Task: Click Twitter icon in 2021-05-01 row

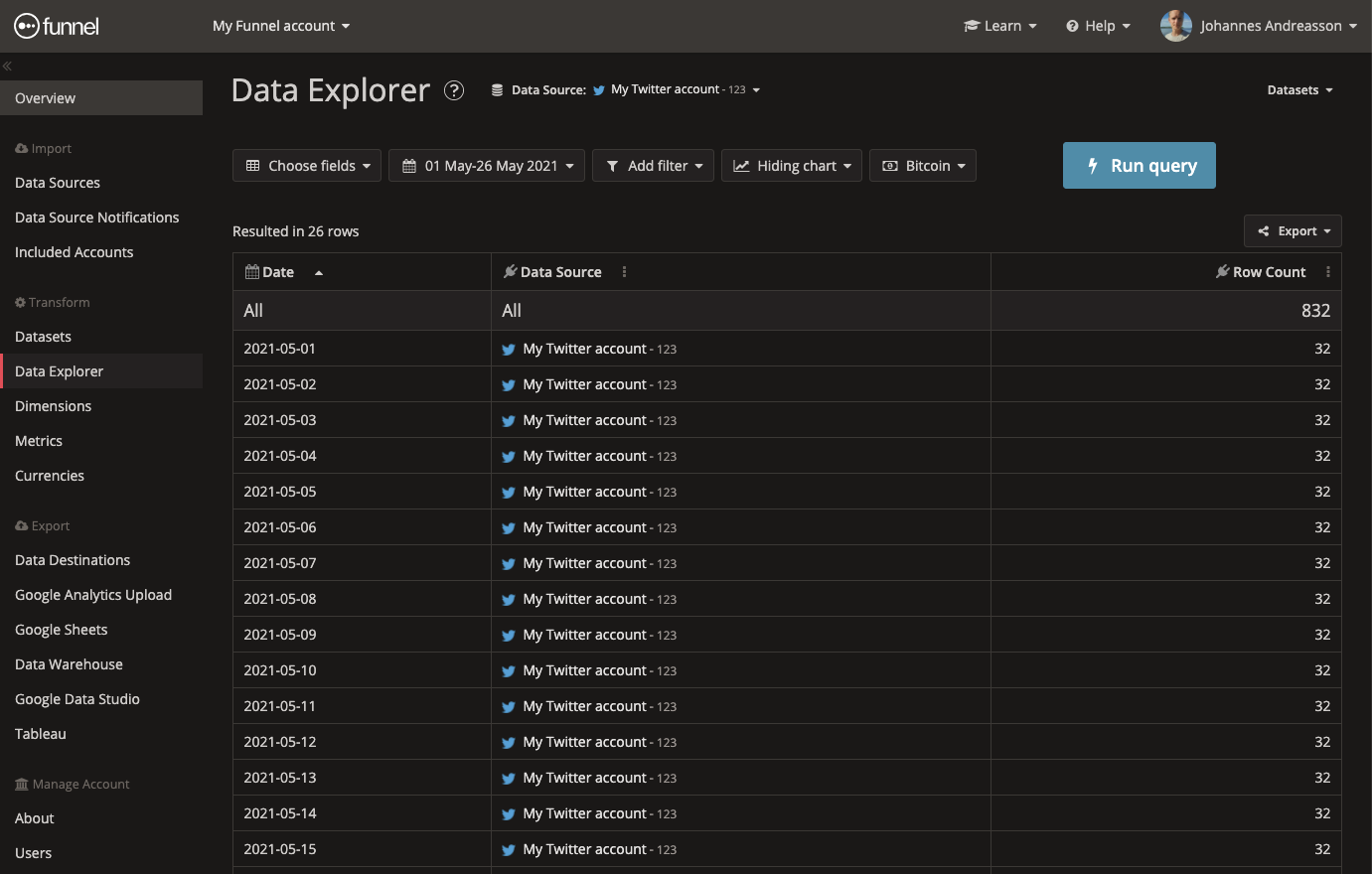Action: [x=509, y=350]
